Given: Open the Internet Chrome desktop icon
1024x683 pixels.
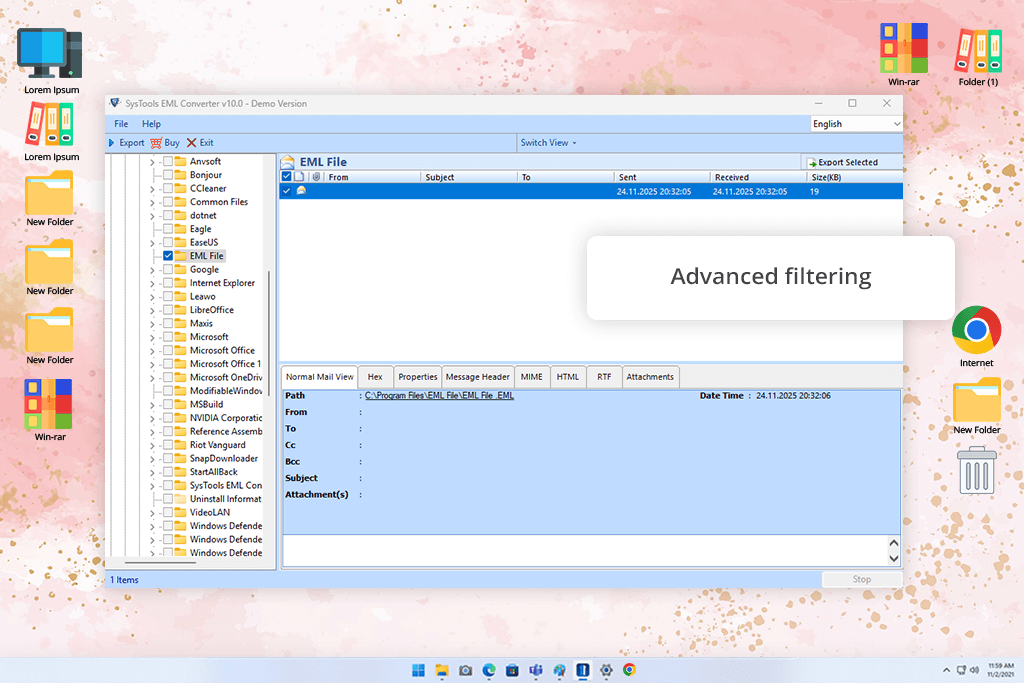Looking at the screenshot, I should (976, 330).
